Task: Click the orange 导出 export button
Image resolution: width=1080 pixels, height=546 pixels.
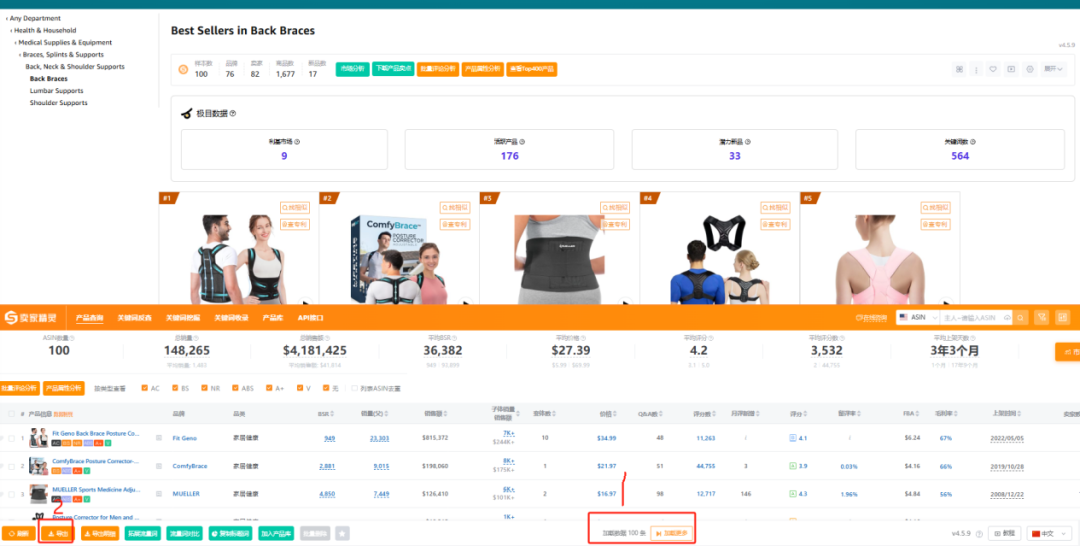Action: [58, 534]
